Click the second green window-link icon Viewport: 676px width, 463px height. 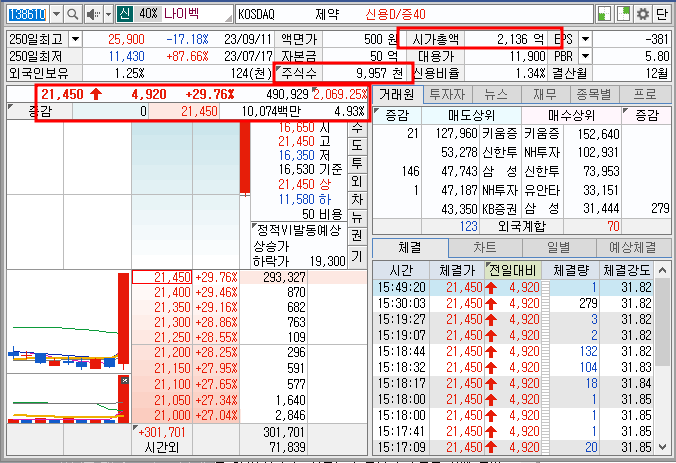(623, 14)
